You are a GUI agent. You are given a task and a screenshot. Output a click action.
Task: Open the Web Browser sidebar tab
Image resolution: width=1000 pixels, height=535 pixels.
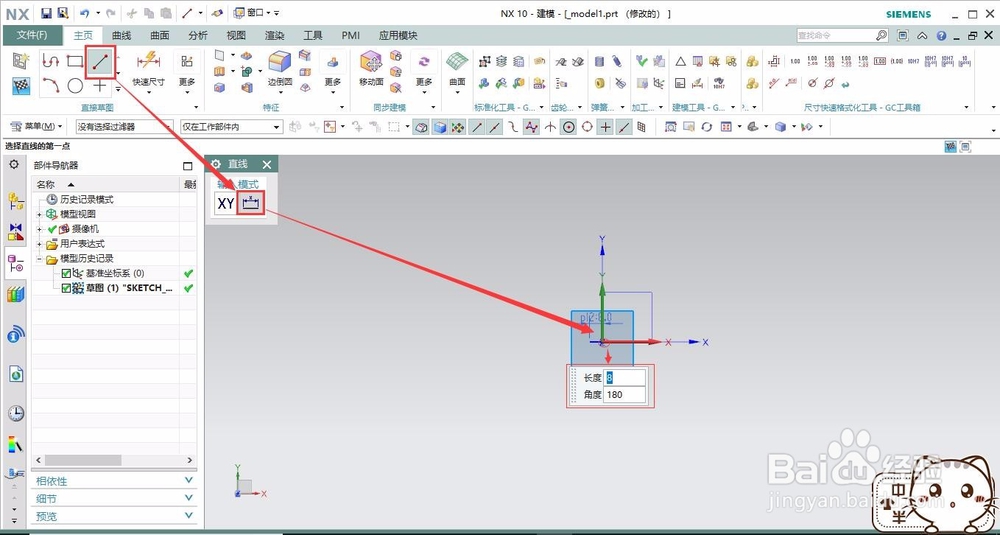tap(16, 374)
